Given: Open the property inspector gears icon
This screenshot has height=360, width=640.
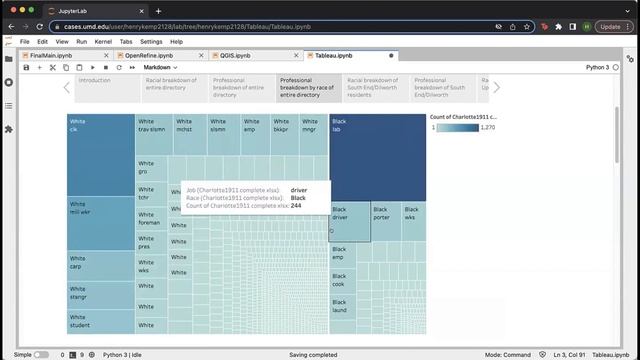Looking at the screenshot, I should (x=630, y=59).
